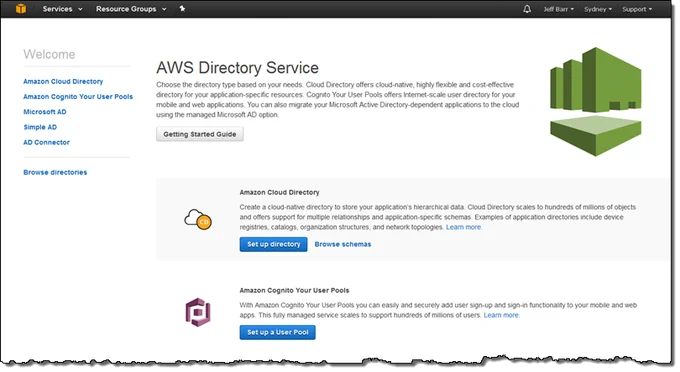
Task: Click the Amazon Cloud Directory cloud icon
Action: pyautogui.click(x=198, y=219)
